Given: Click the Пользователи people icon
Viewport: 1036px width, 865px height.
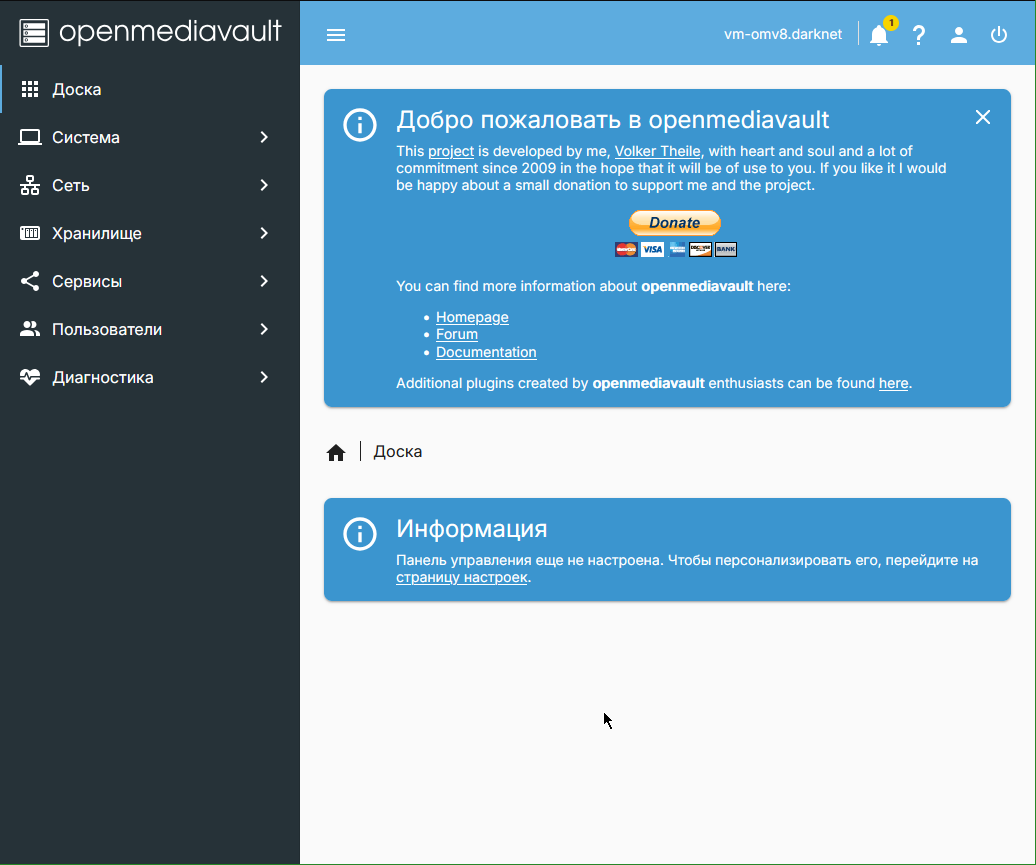Looking at the screenshot, I should (x=30, y=329).
